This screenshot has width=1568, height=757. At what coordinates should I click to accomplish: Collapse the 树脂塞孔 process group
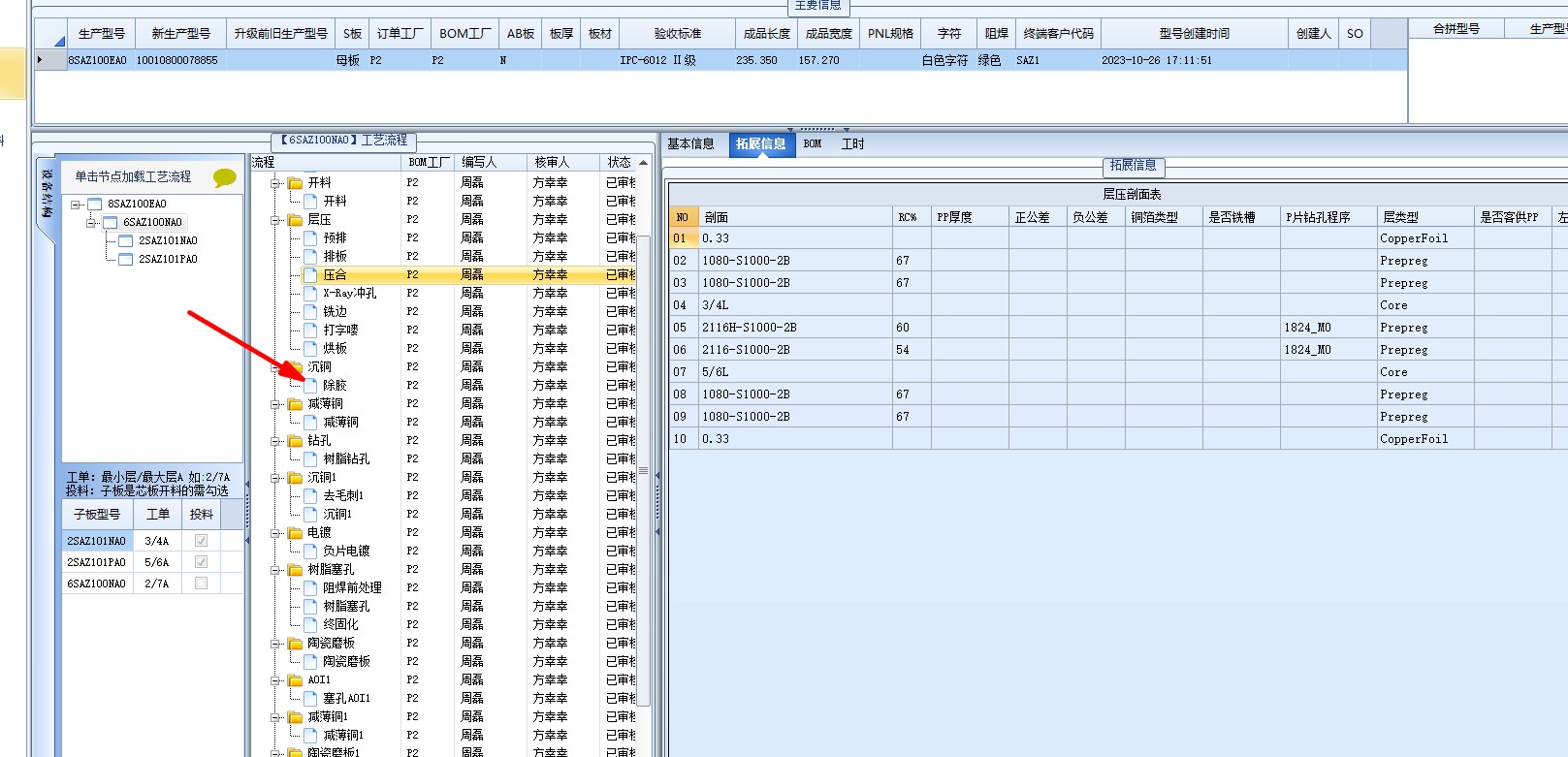(x=276, y=570)
